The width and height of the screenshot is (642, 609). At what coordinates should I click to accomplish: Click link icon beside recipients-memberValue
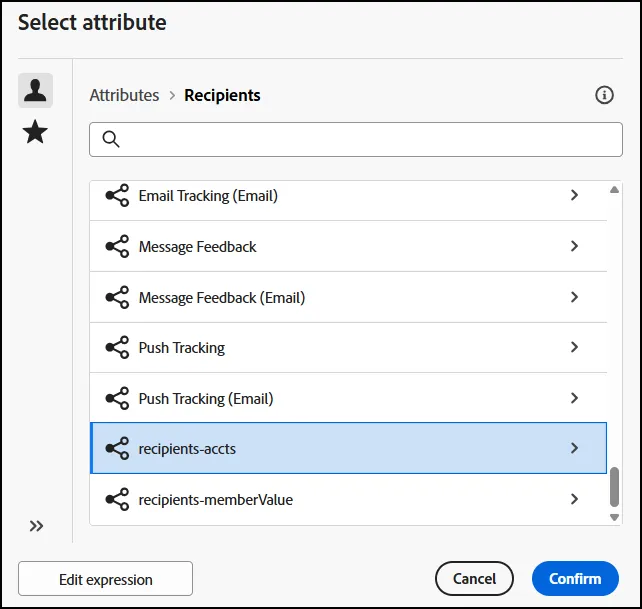point(117,499)
